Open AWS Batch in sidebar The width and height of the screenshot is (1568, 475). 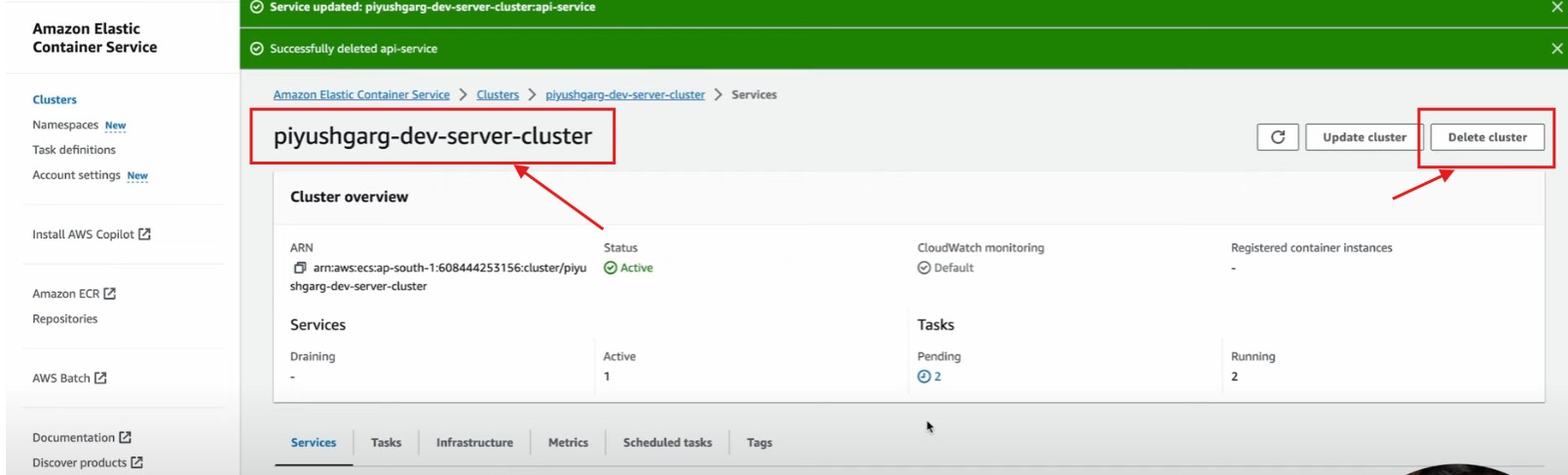coord(69,379)
